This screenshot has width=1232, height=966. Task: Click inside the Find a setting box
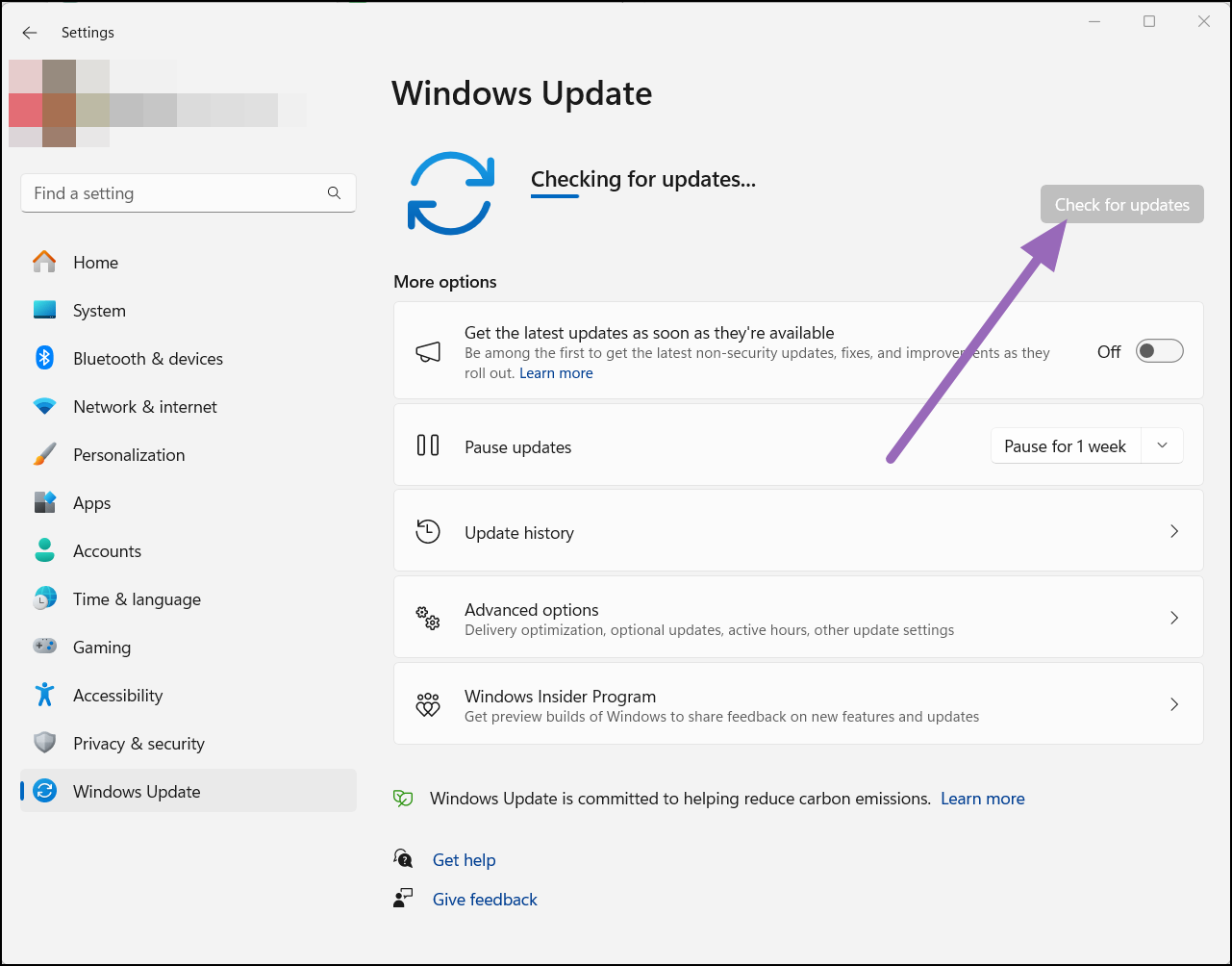154,192
